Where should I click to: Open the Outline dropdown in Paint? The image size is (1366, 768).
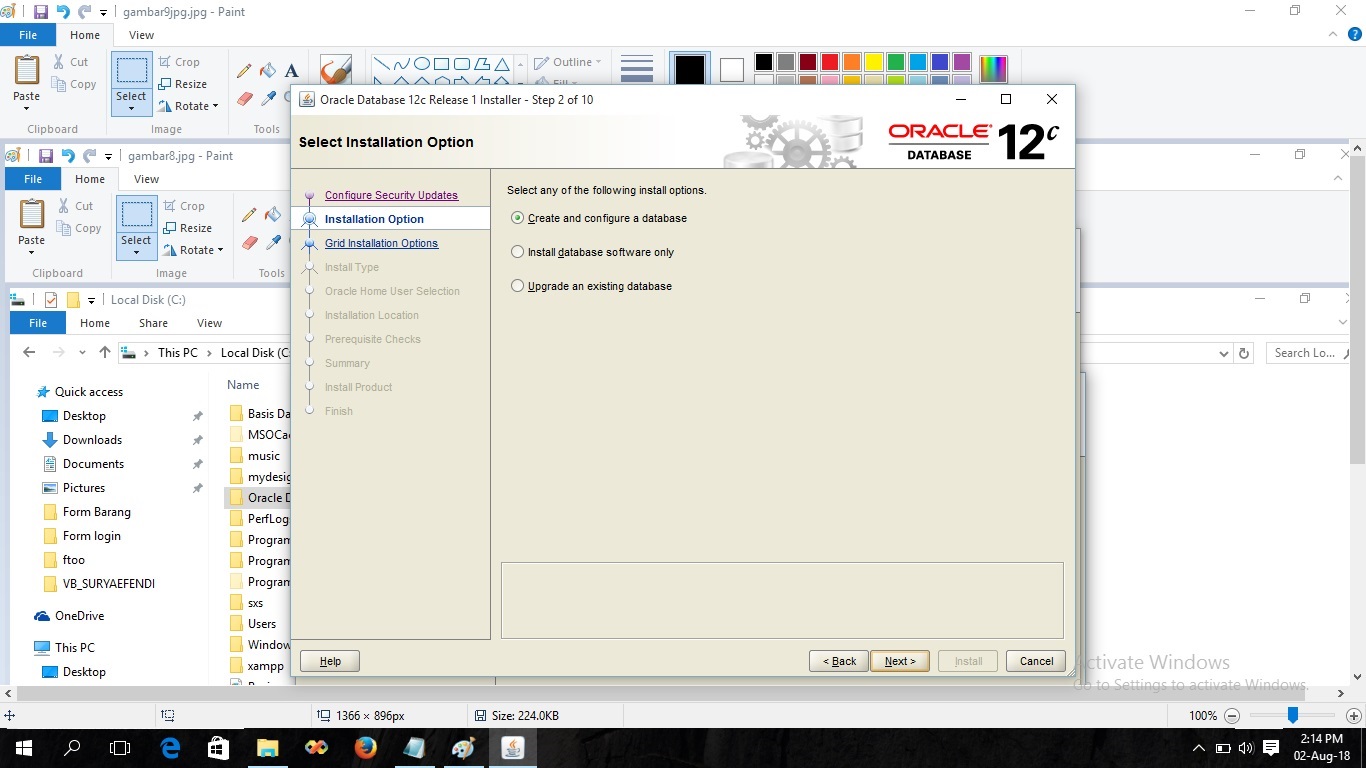(568, 61)
